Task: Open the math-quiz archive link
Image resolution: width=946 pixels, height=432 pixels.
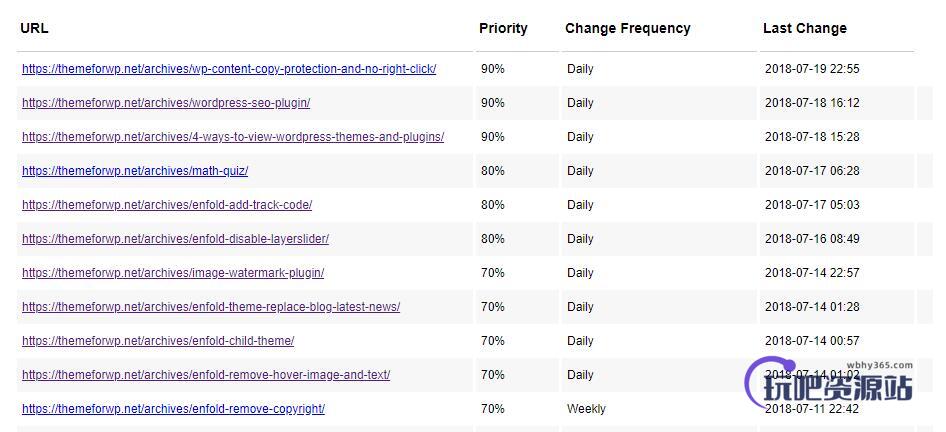Action: pyautogui.click(x=135, y=171)
